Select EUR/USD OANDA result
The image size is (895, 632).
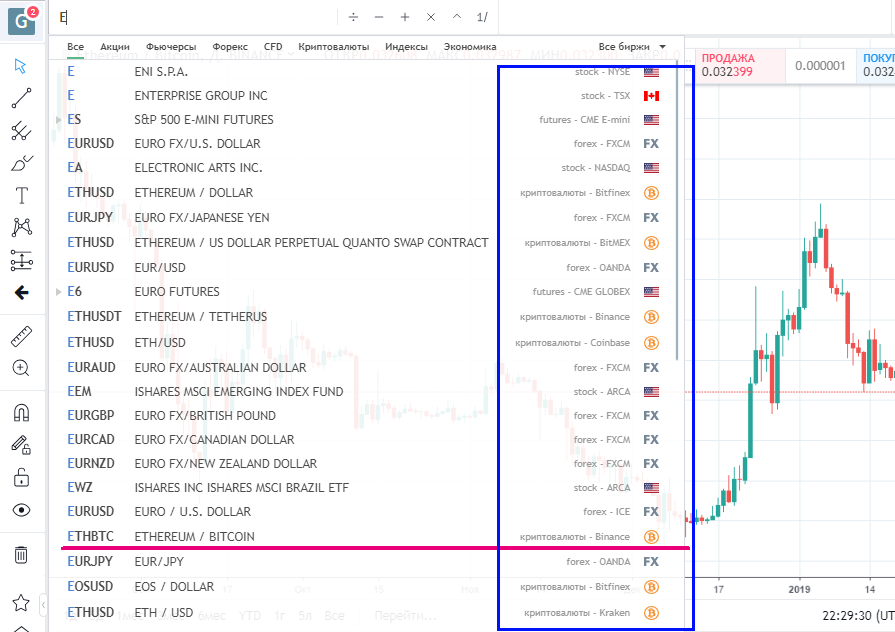[x=365, y=268]
